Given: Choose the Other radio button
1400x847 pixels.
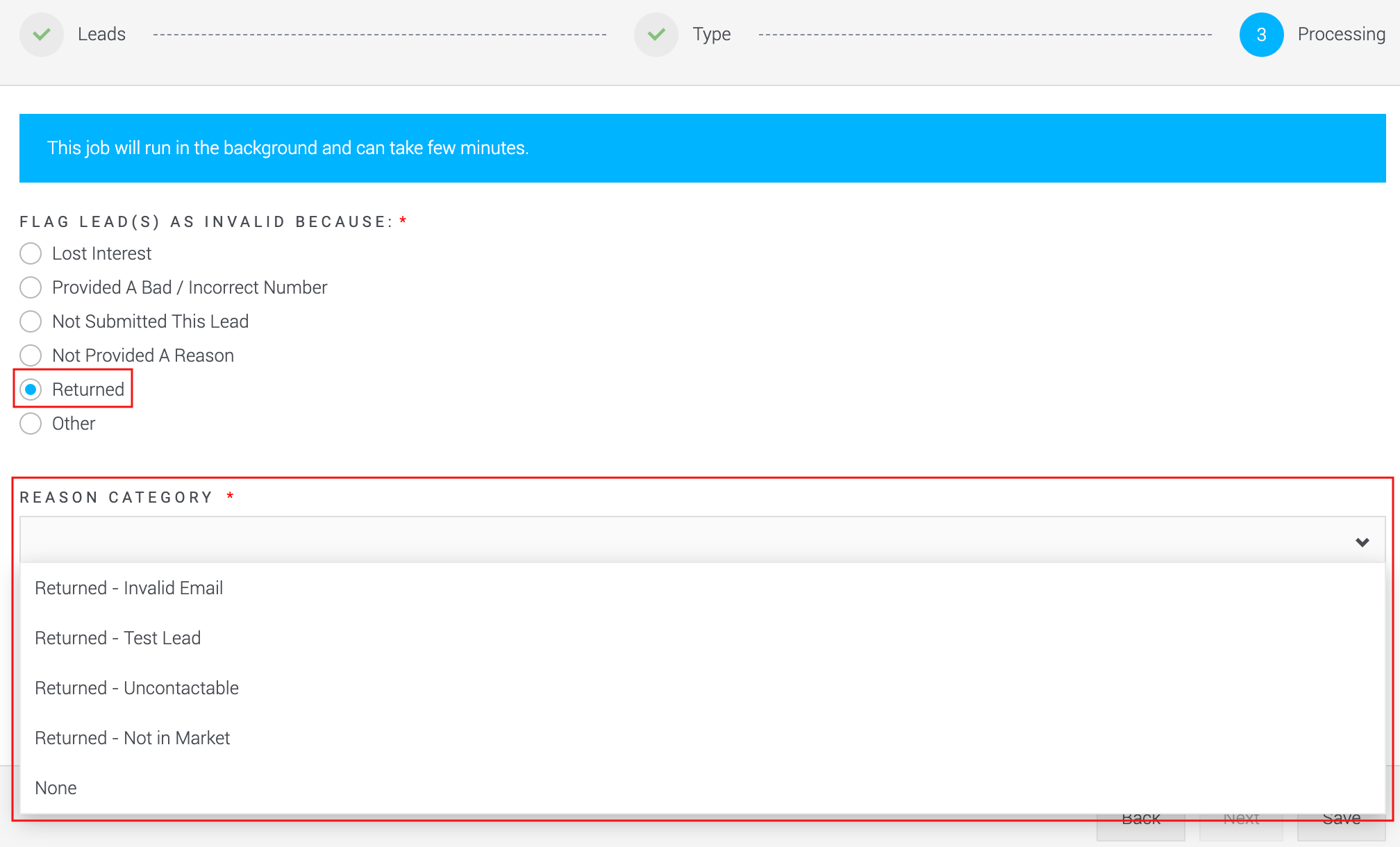Looking at the screenshot, I should click(x=31, y=423).
